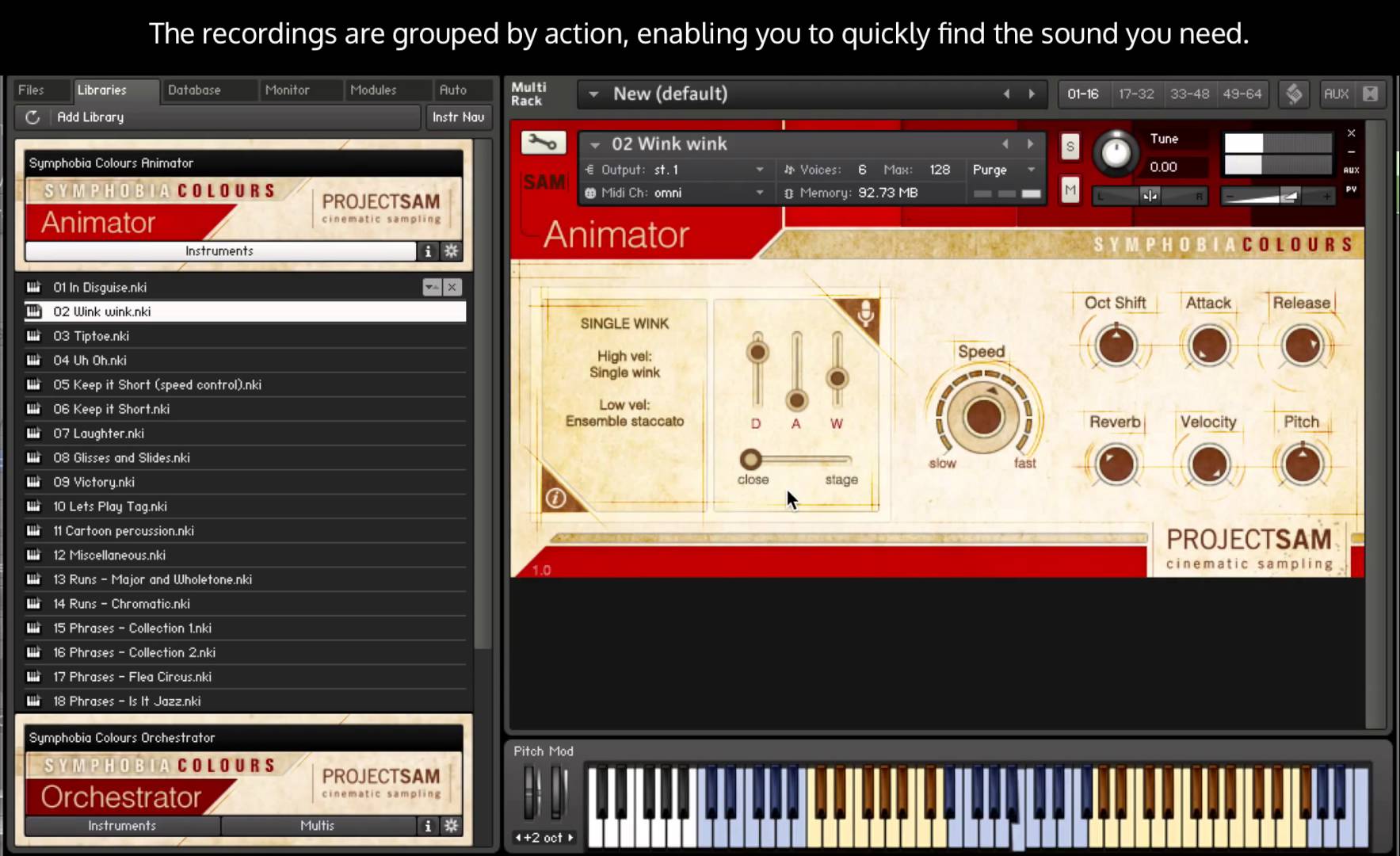Click the microphone icon in mixer panel

point(865,314)
